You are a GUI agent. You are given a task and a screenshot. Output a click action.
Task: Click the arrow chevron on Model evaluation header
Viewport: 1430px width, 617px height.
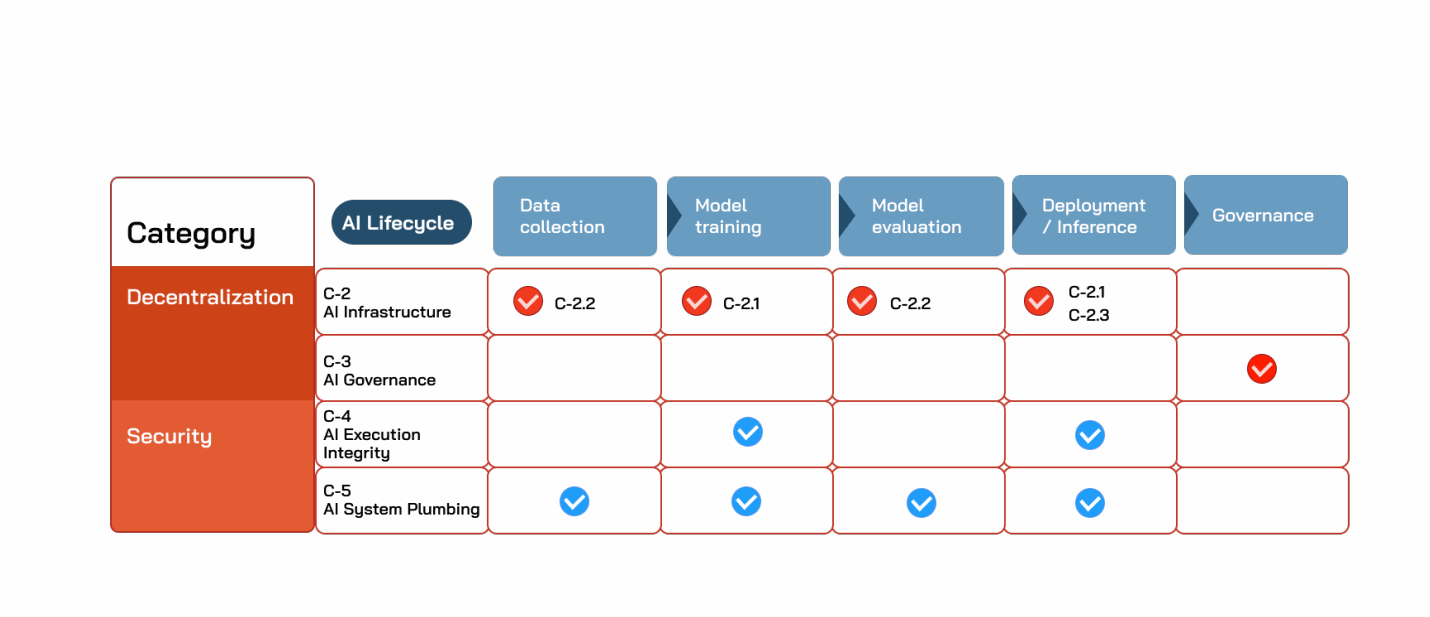pos(847,215)
